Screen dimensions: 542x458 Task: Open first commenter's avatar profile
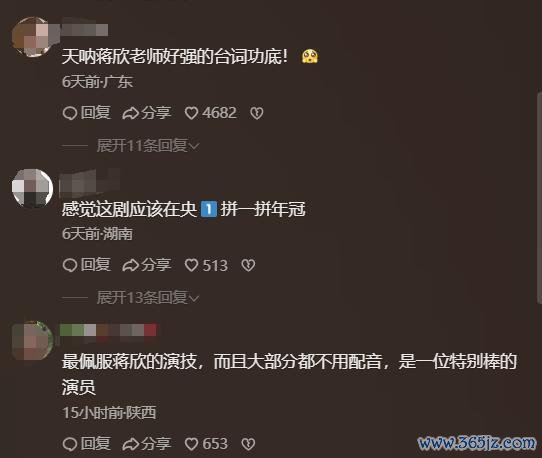coord(32,36)
